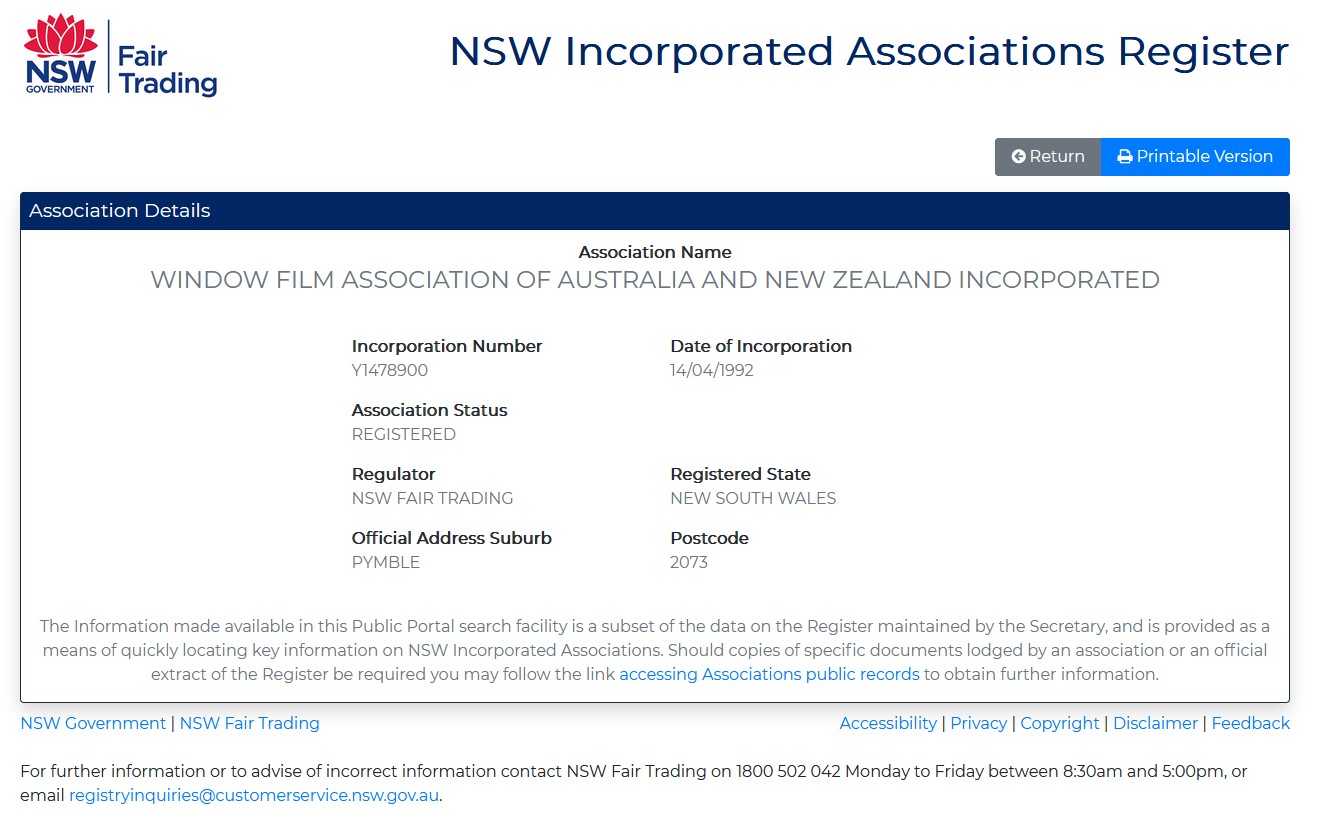This screenshot has height=815, width=1328.
Task: Click the Association Name label
Action: point(655,252)
